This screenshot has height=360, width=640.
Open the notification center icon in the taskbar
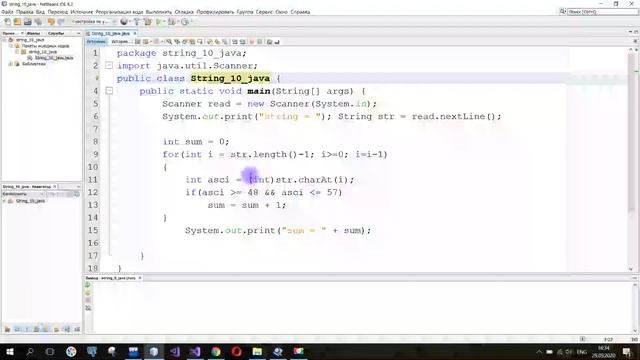coord(627,352)
